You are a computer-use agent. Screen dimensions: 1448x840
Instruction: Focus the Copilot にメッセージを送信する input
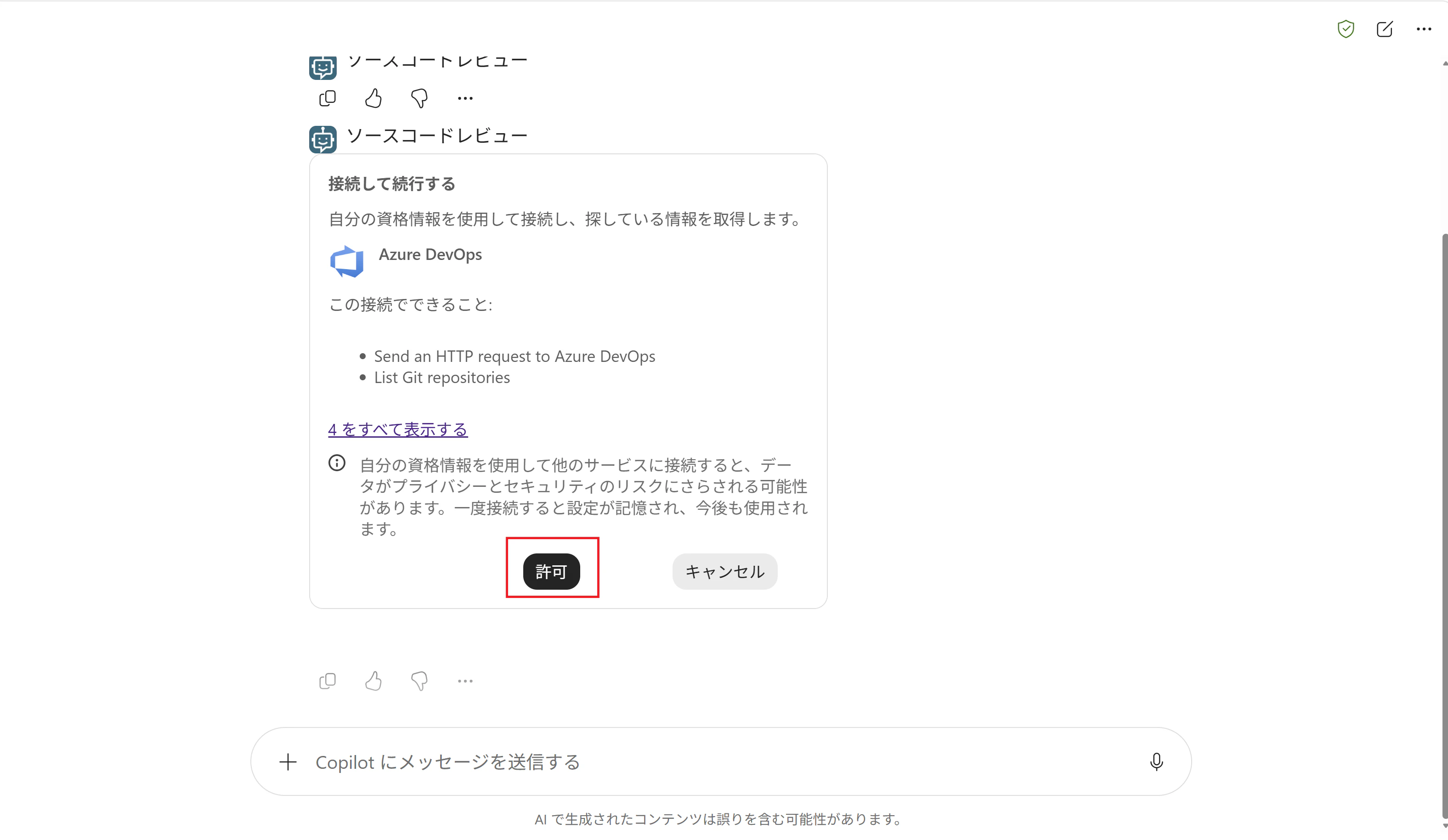[x=721, y=762]
